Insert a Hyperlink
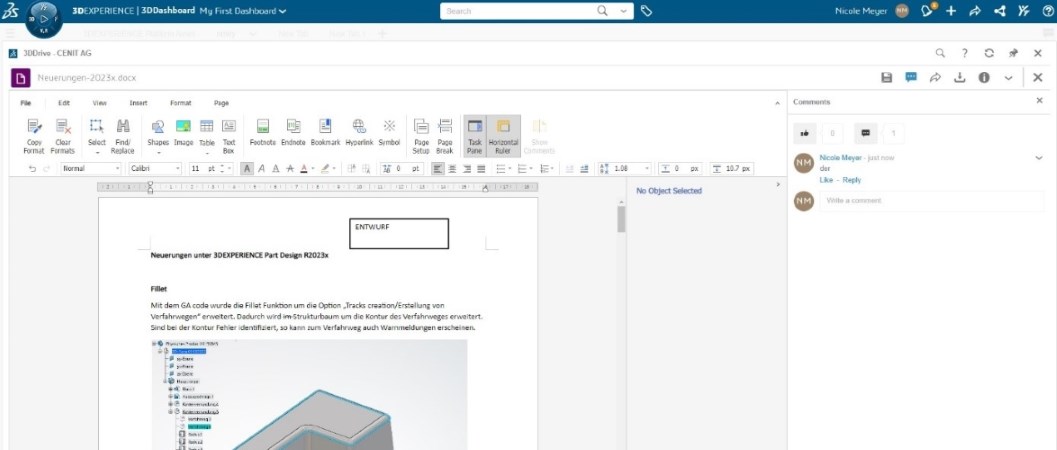 pos(359,133)
